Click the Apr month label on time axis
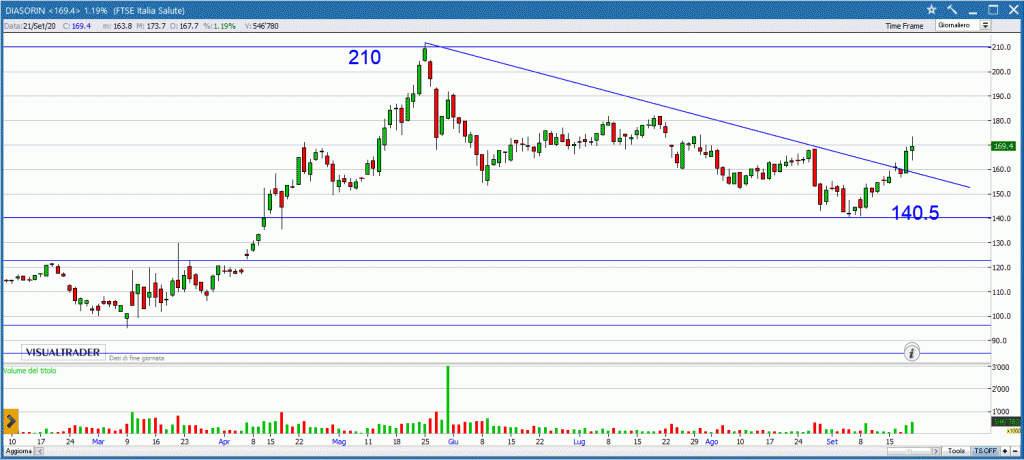1024x460 pixels. point(225,442)
